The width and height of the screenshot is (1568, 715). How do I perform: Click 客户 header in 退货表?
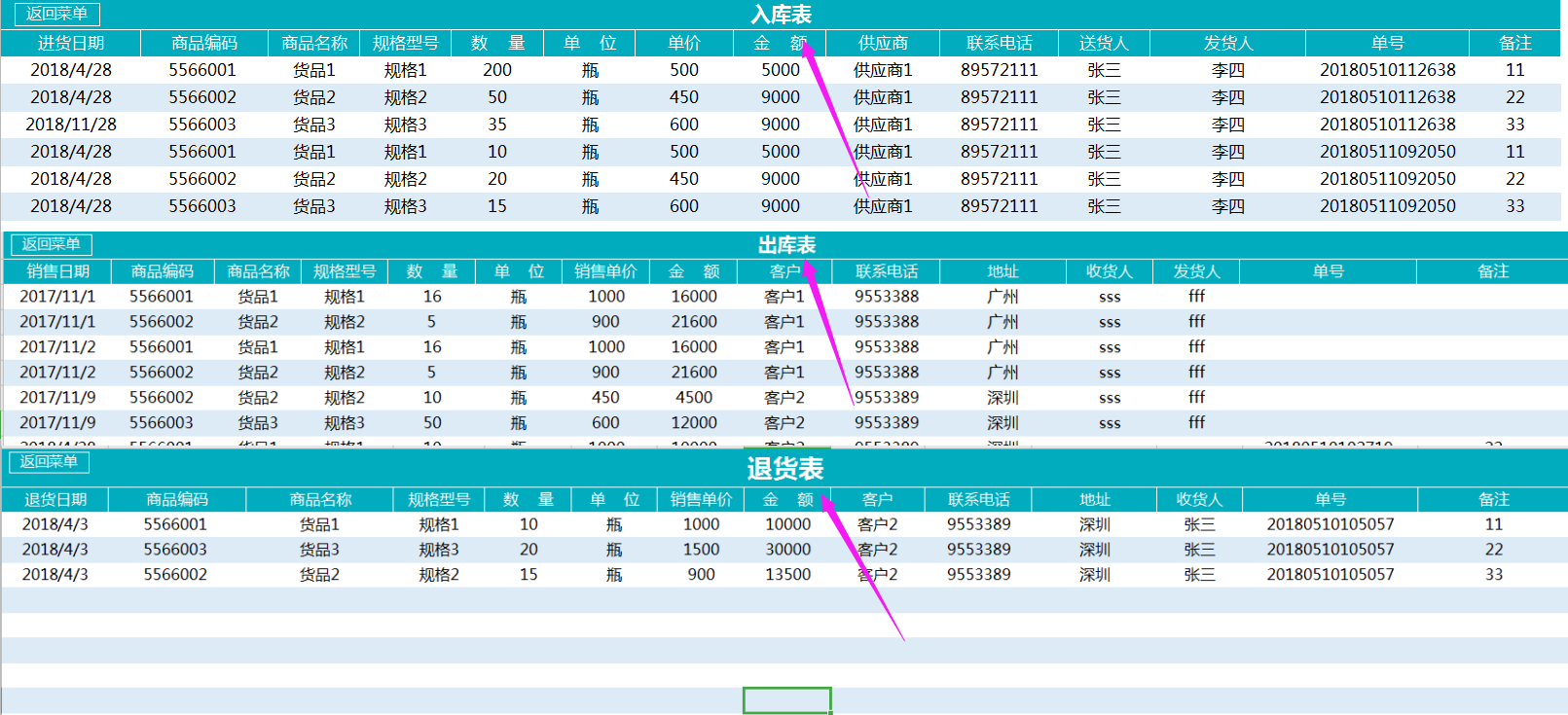877,499
